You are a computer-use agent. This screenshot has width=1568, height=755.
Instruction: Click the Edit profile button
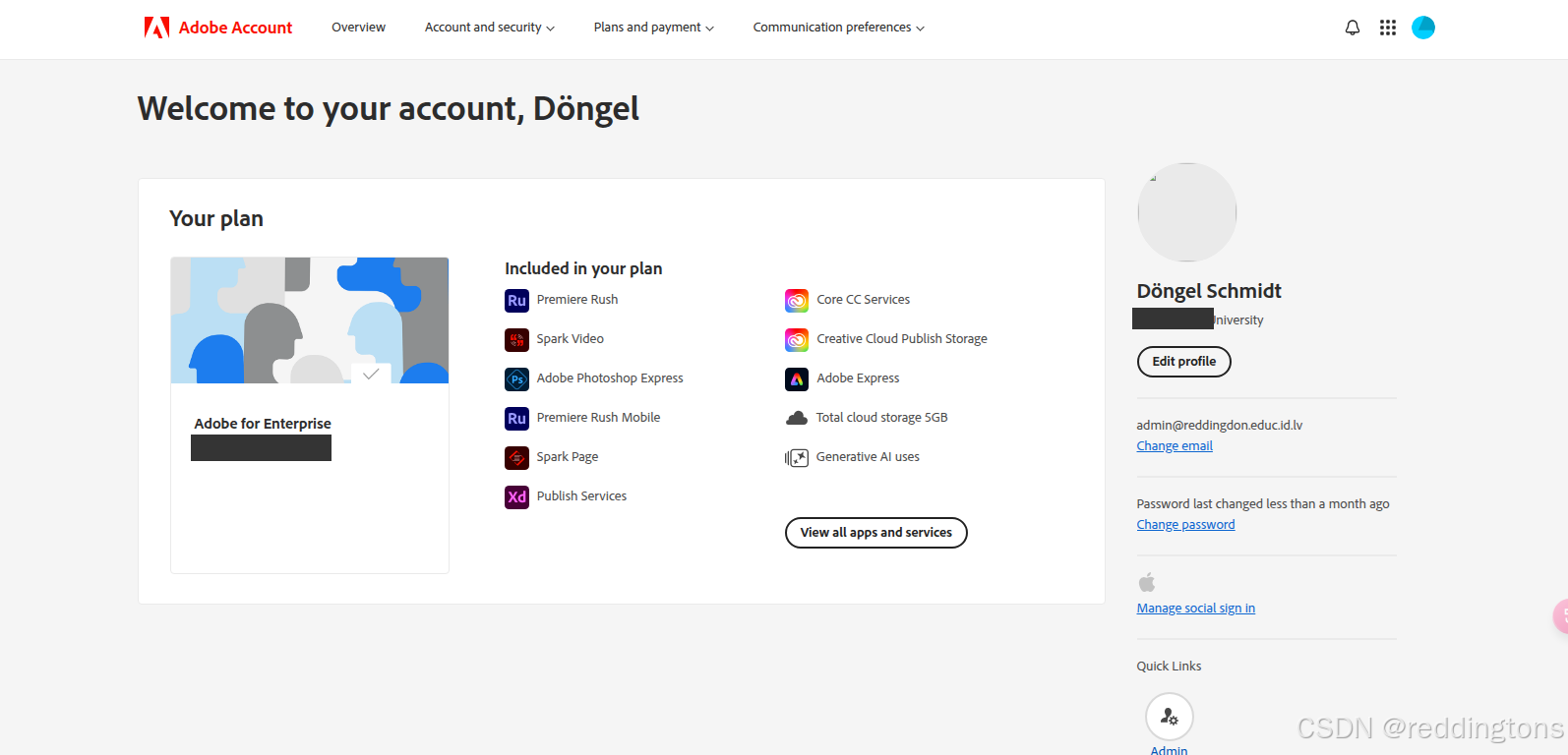click(x=1184, y=362)
